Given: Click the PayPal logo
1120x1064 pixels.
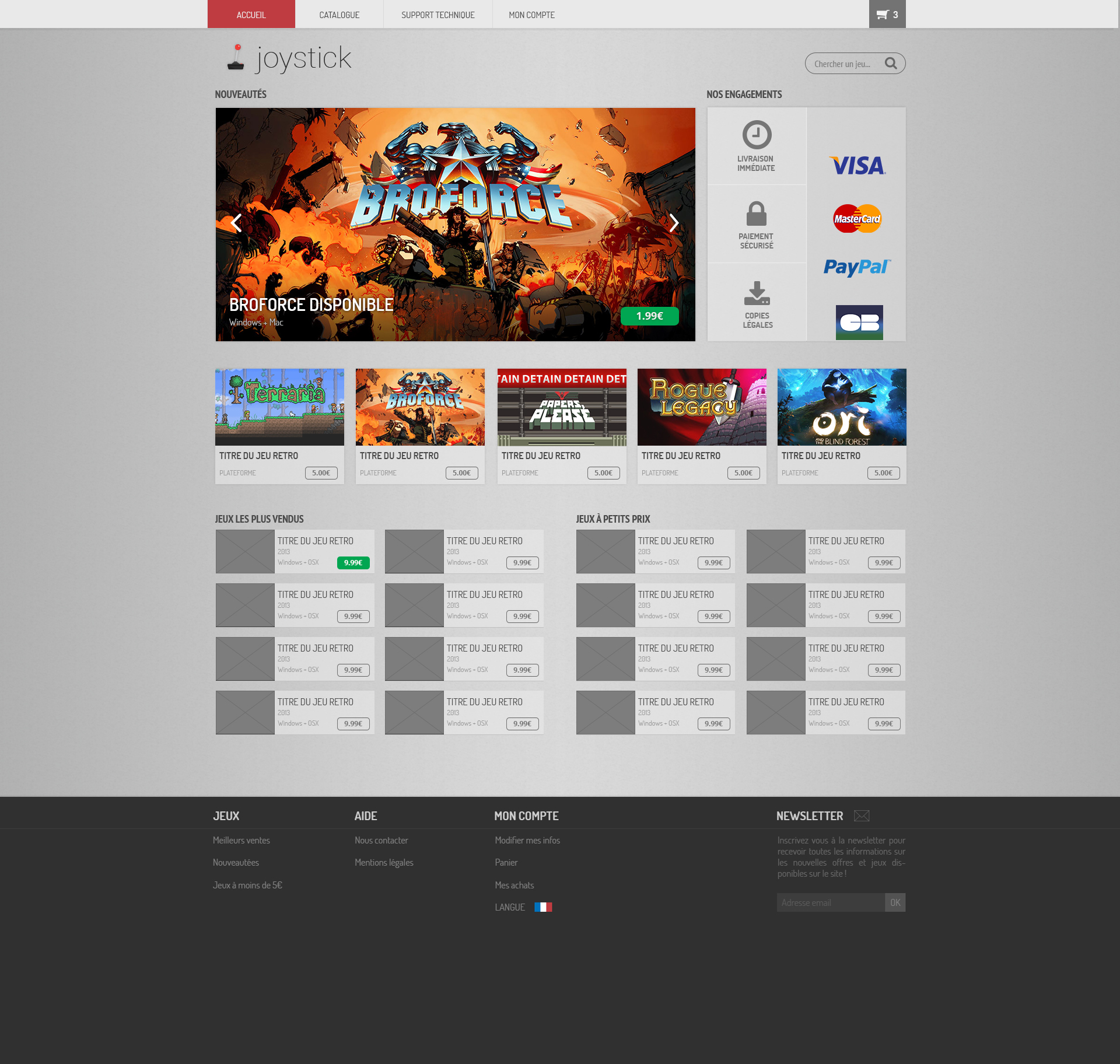Looking at the screenshot, I should click(856, 267).
